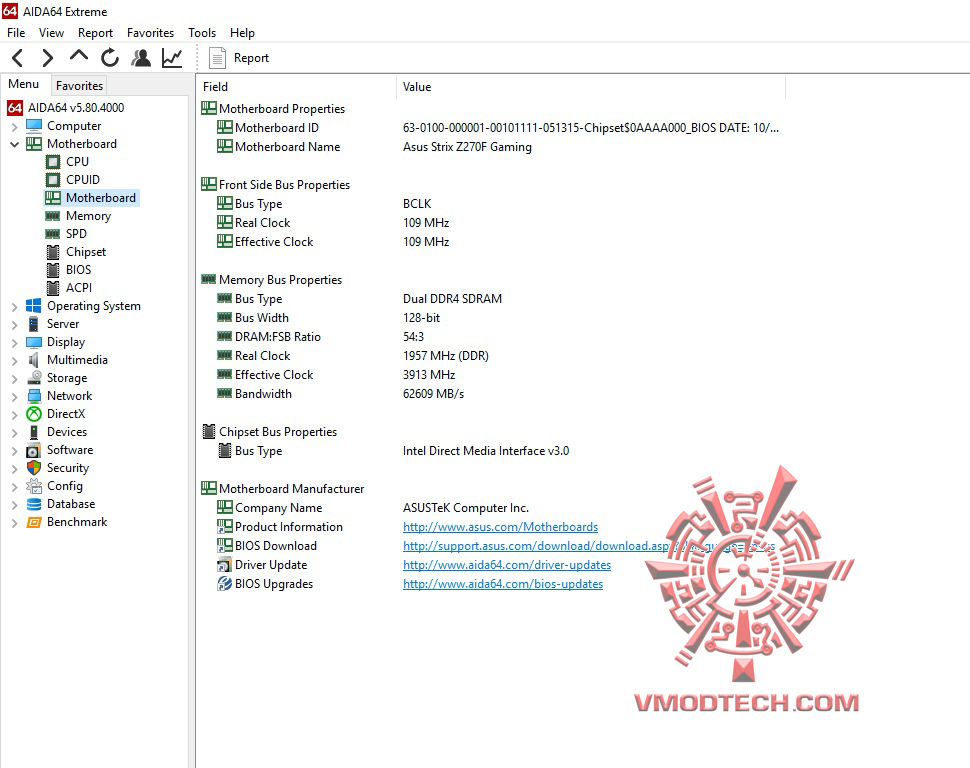Screen dimensions: 970x768
Task: Select the CPUID chip icon
Action: 53,180
